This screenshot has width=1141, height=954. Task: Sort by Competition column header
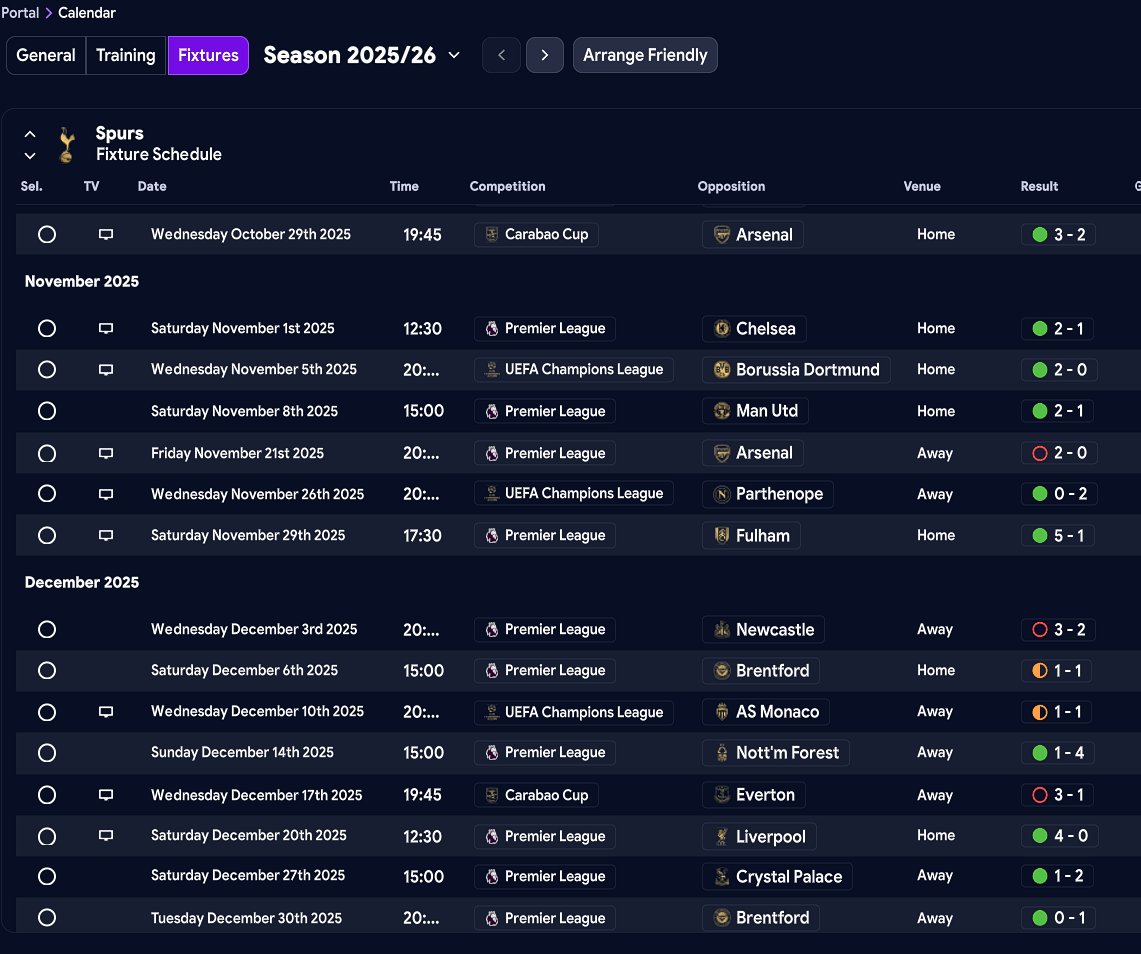coord(507,186)
